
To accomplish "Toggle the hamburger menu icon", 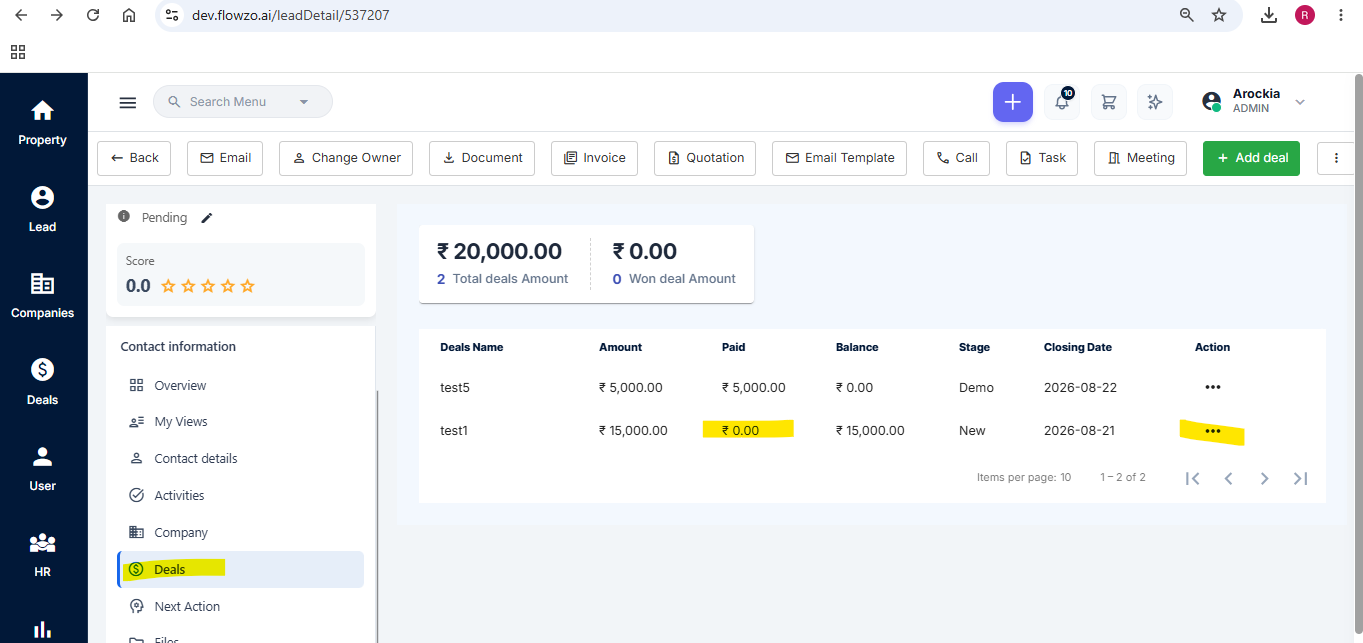I will coord(127,102).
